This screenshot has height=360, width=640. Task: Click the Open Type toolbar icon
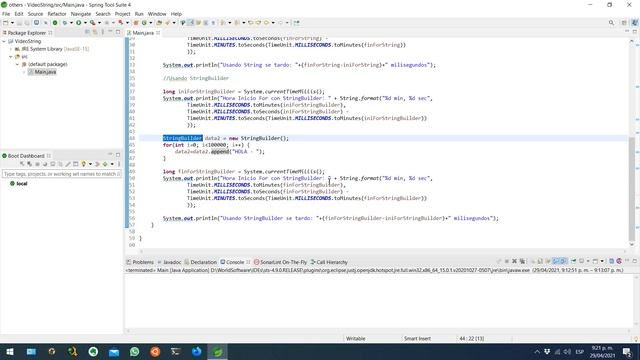(x=159, y=23)
